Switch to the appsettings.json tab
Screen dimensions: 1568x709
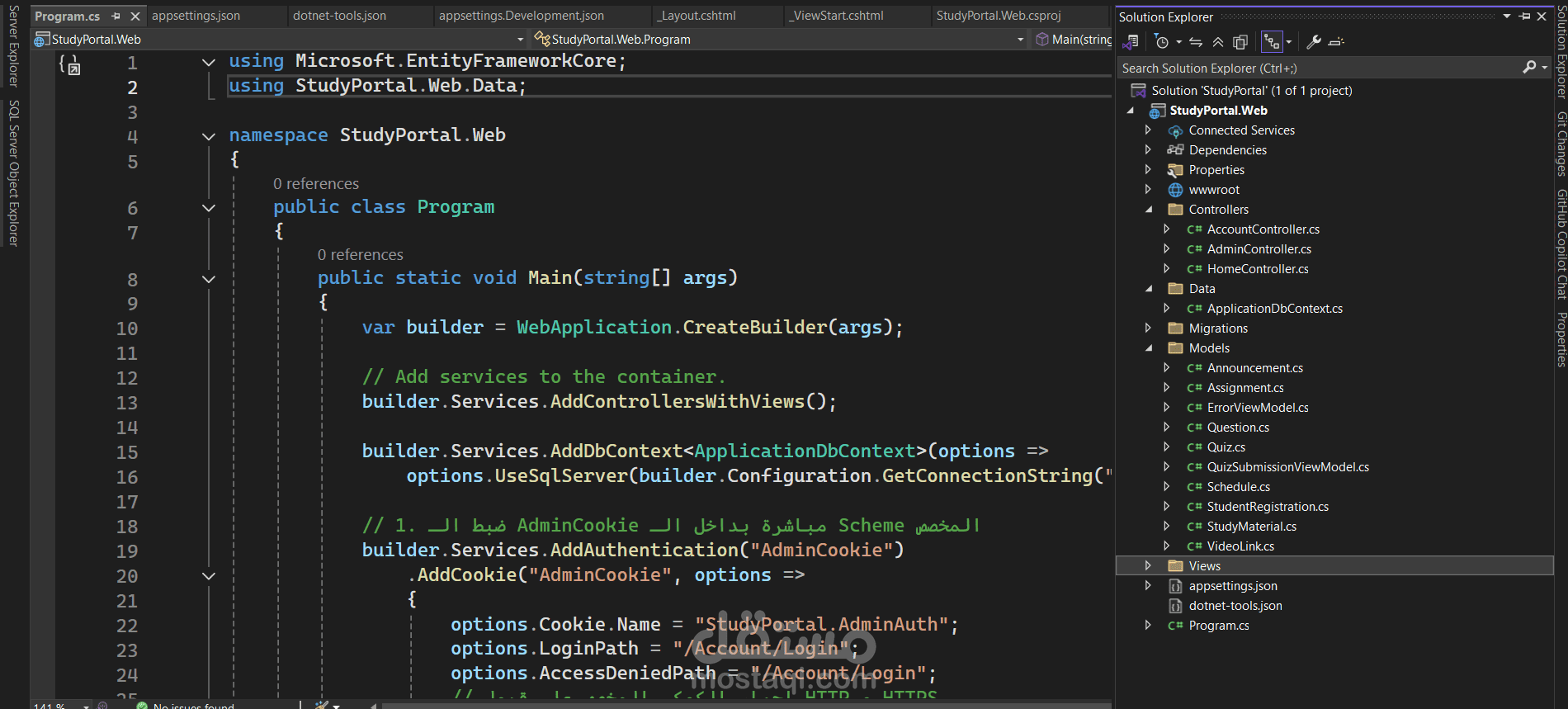click(196, 16)
